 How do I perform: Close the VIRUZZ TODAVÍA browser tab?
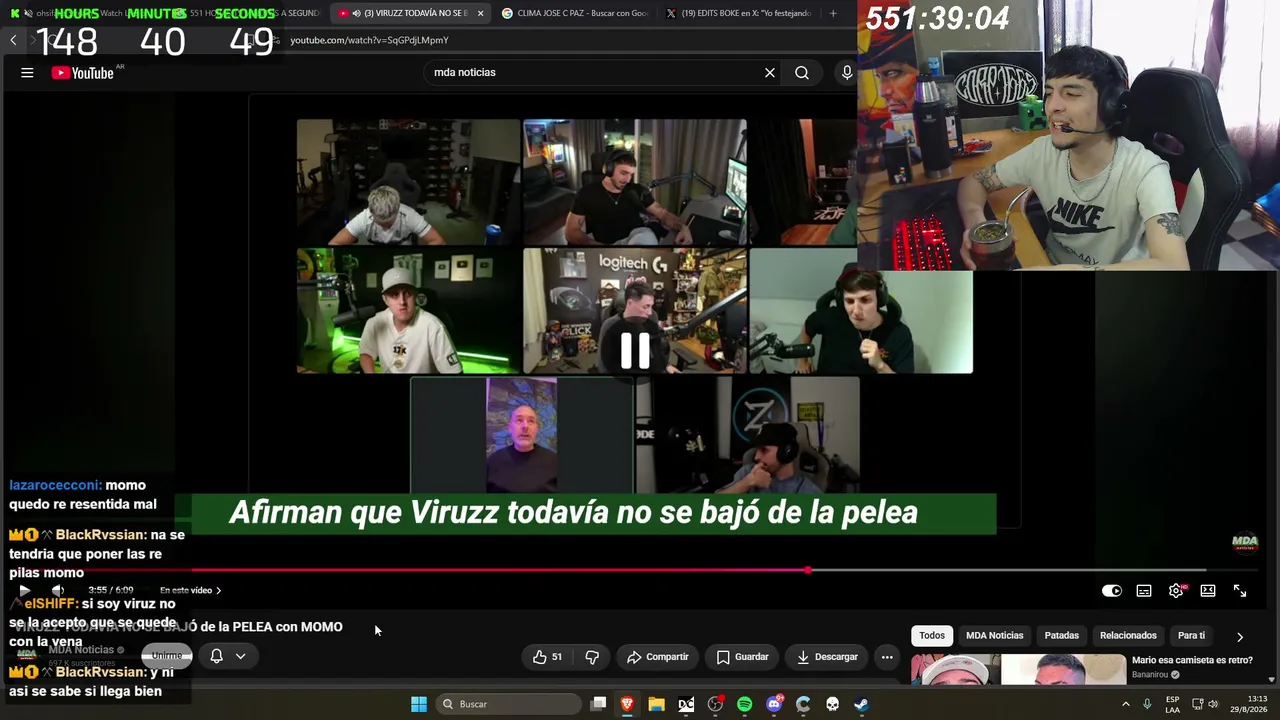tap(481, 13)
